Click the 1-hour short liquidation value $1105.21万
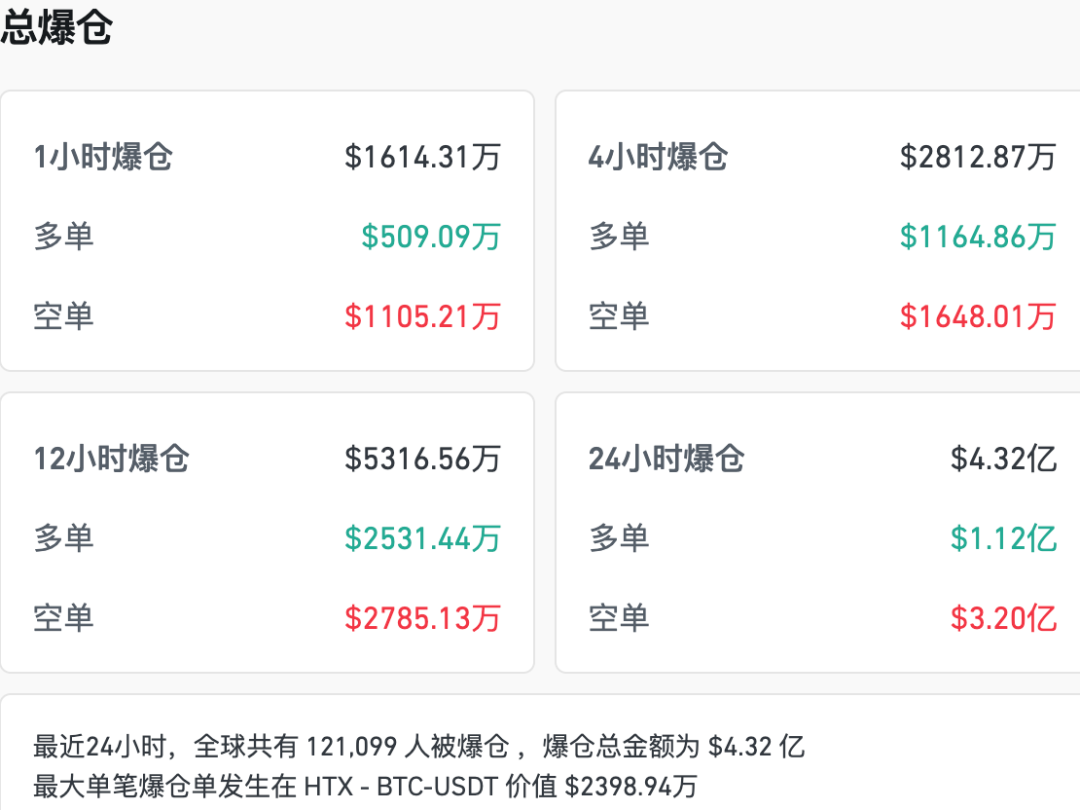Image resolution: width=1080 pixels, height=810 pixels. coord(422,317)
